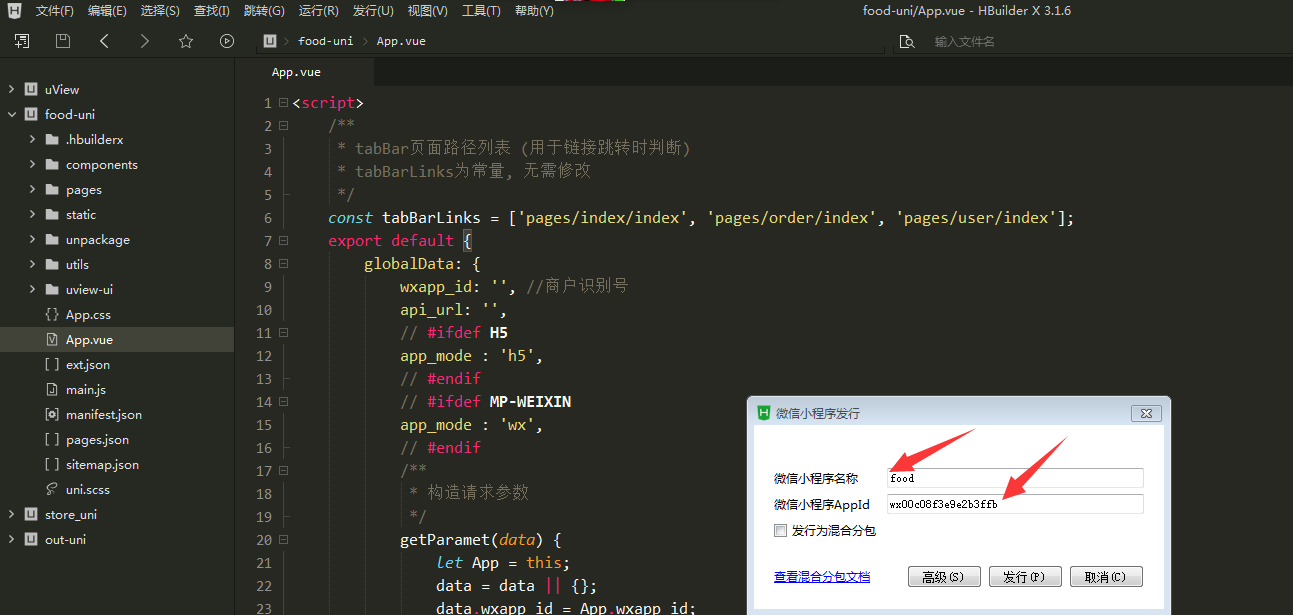Screen dimensions: 1293x615
Task: Click the components folder icon
Action: coord(52,164)
